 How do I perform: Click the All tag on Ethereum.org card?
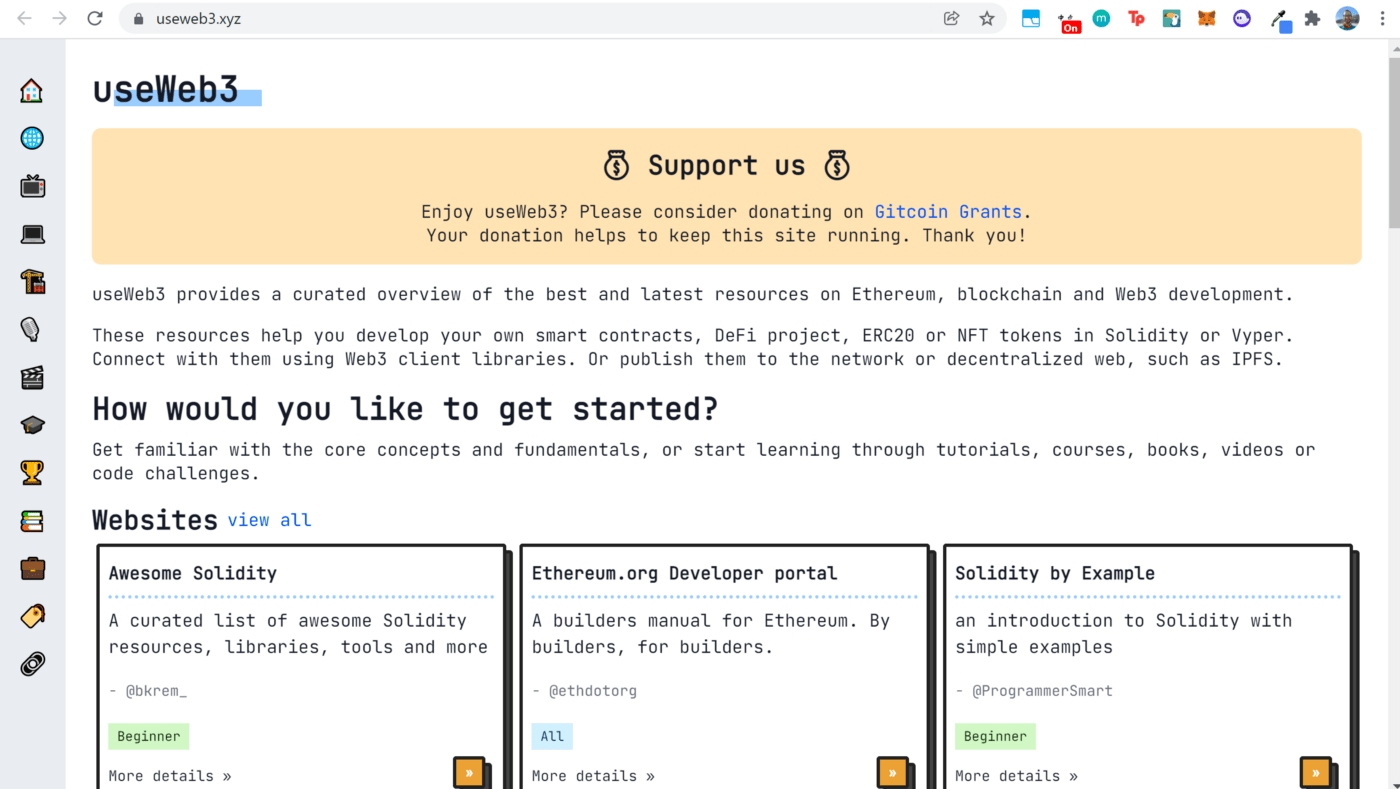(x=552, y=736)
